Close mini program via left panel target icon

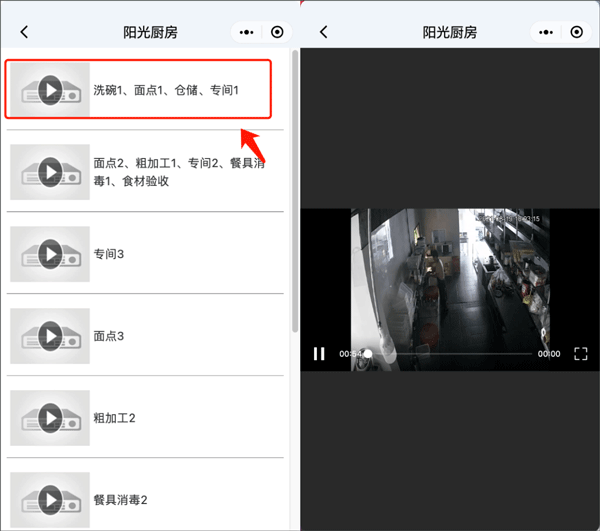coord(277,32)
